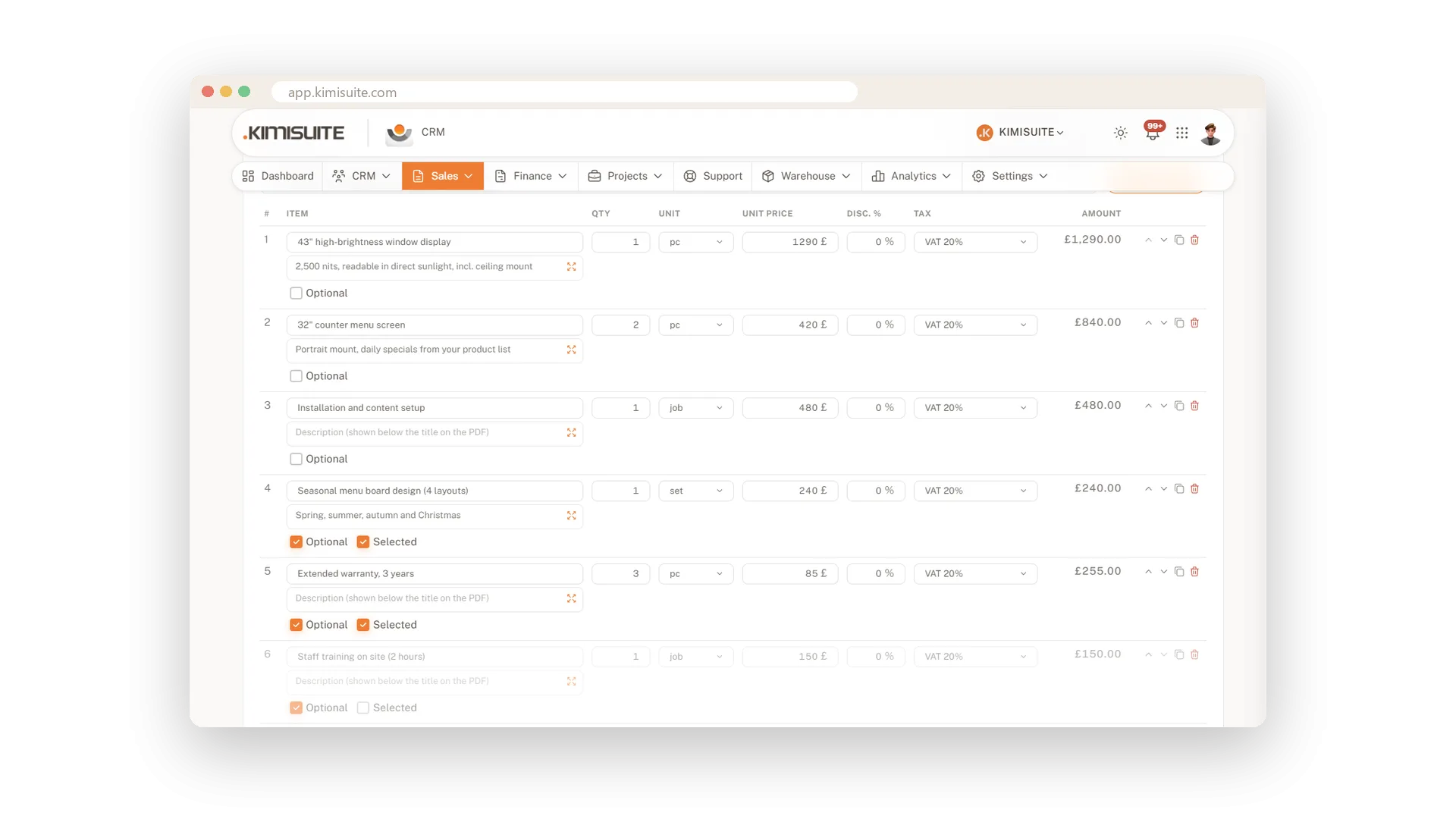The image size is (1456, 819).
Task: Edit quantity field of counter menu screen
Action: [620, 325]
